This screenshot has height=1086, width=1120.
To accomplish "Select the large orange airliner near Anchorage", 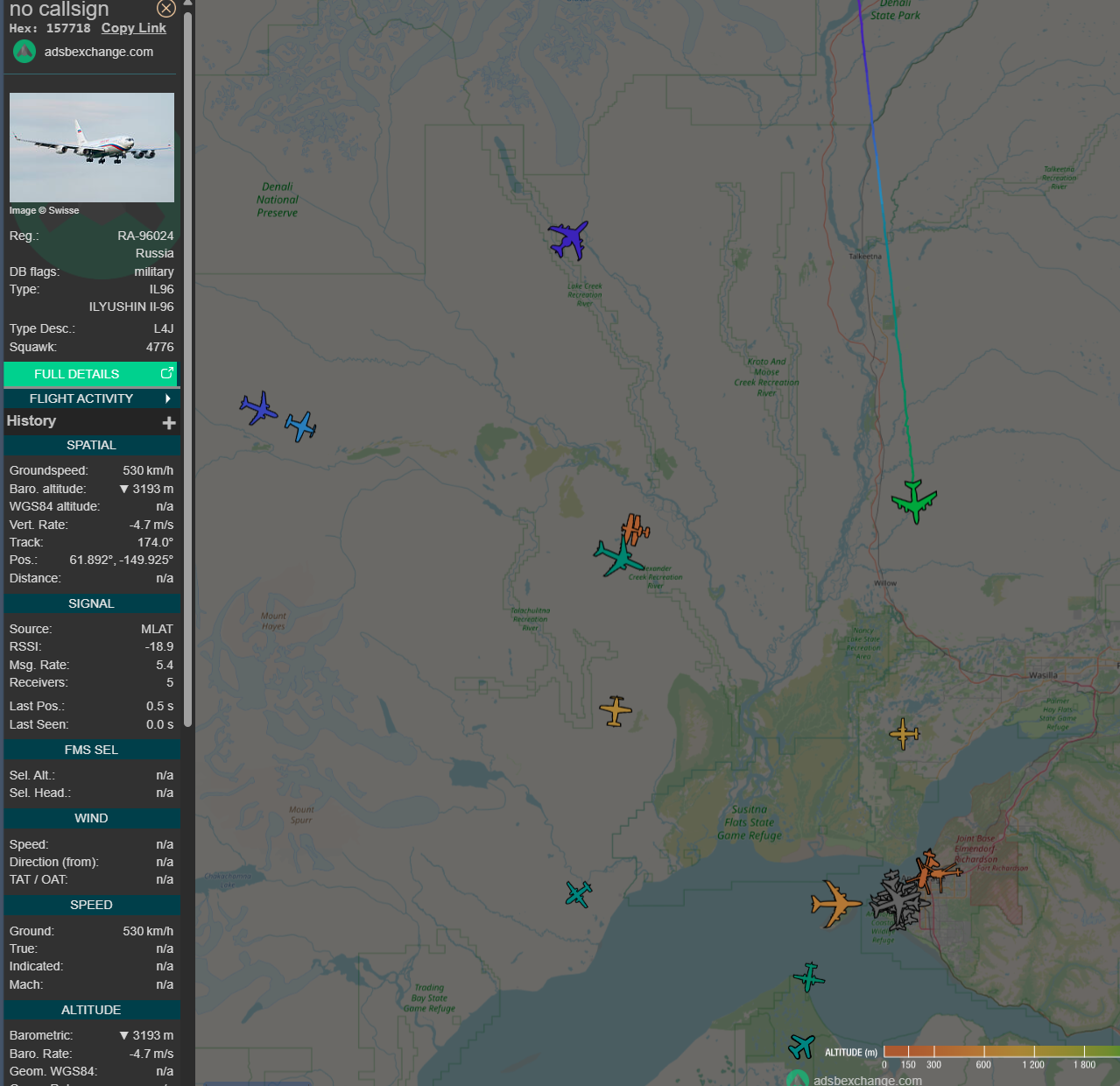I will point(836,903).
